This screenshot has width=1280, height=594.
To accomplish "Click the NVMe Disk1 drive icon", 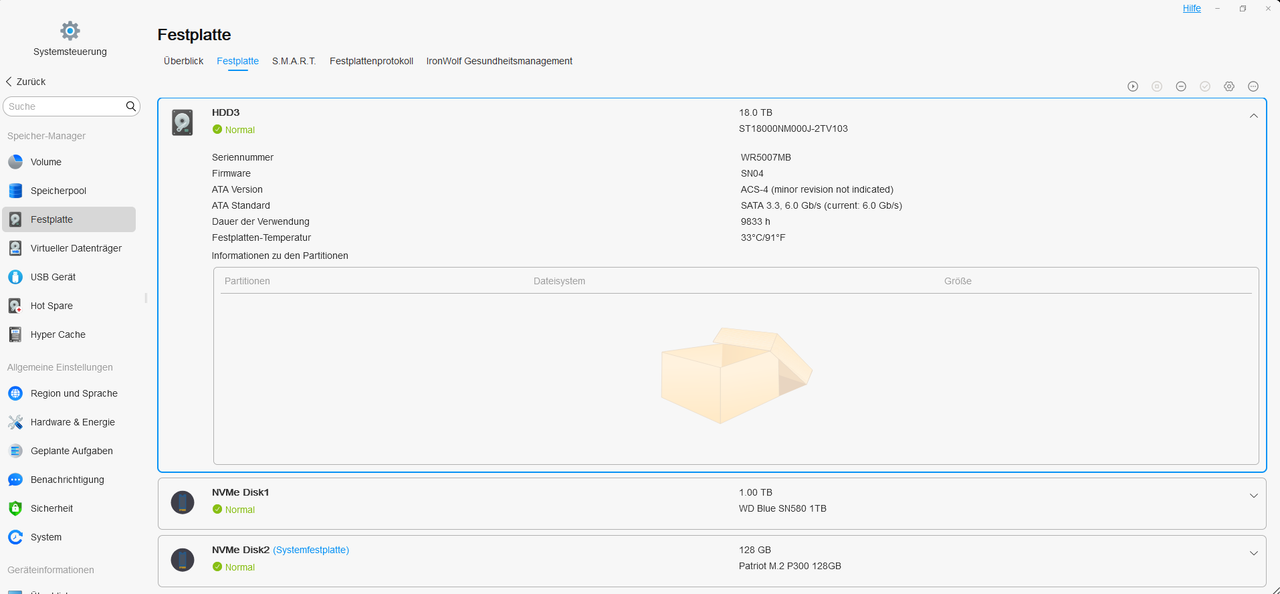I will click(x=182, y=502).
